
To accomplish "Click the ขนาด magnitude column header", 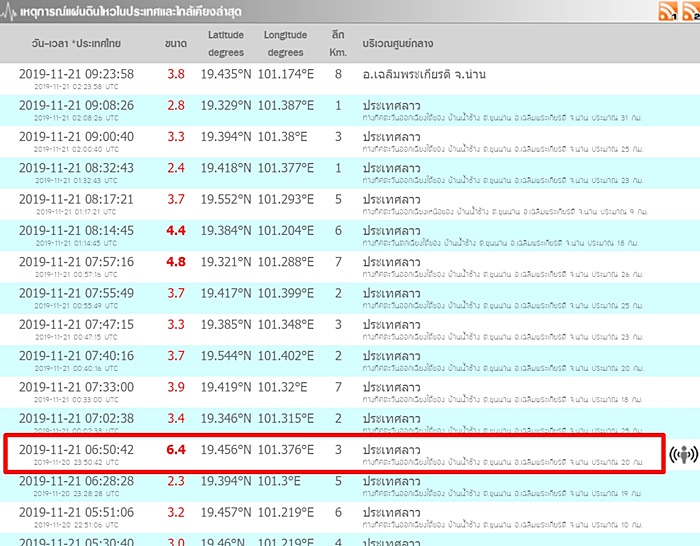I will [176, 43].
